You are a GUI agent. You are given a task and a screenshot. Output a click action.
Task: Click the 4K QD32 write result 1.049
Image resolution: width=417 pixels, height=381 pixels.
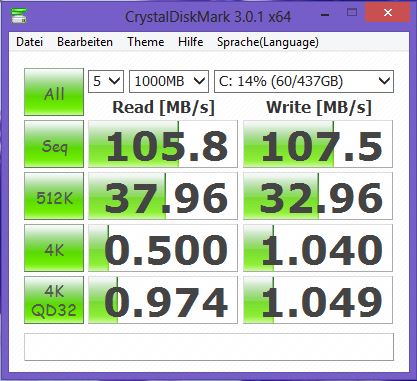pyautogui.click(x=318, y=300)
